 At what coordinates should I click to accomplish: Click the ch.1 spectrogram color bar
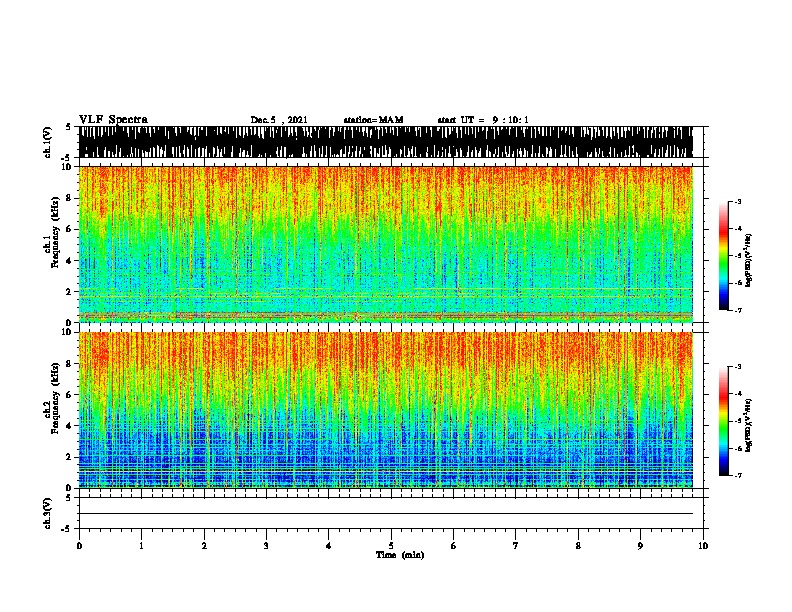point(723,256)
